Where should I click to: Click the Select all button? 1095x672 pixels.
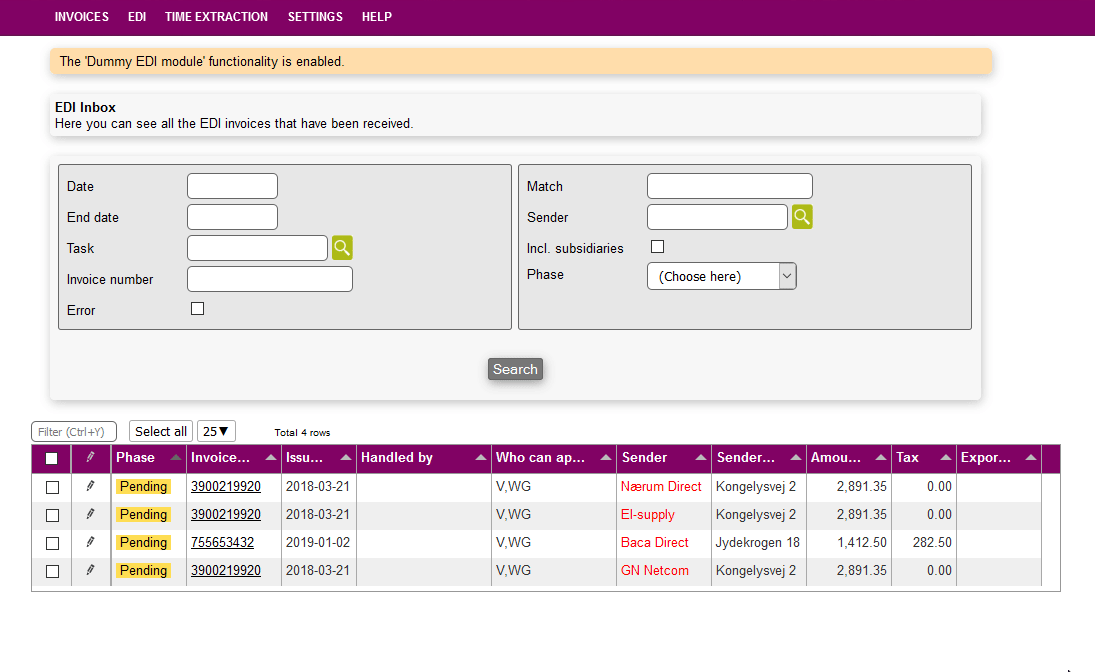pyautogui.click(x=161, y=431)
